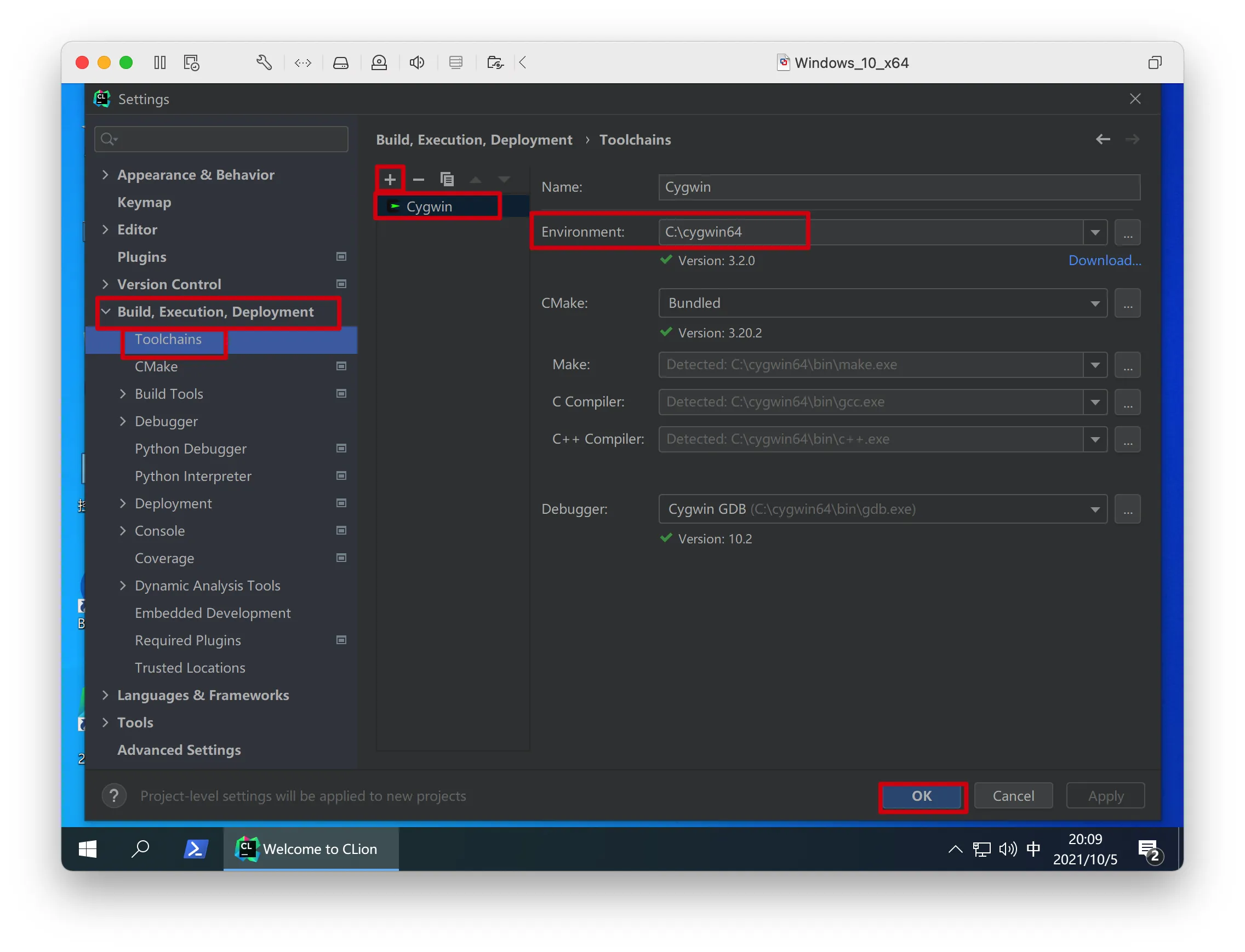Select CMake settings page
The height and width of the screenshot is (952, 1245).
point(156,366)
